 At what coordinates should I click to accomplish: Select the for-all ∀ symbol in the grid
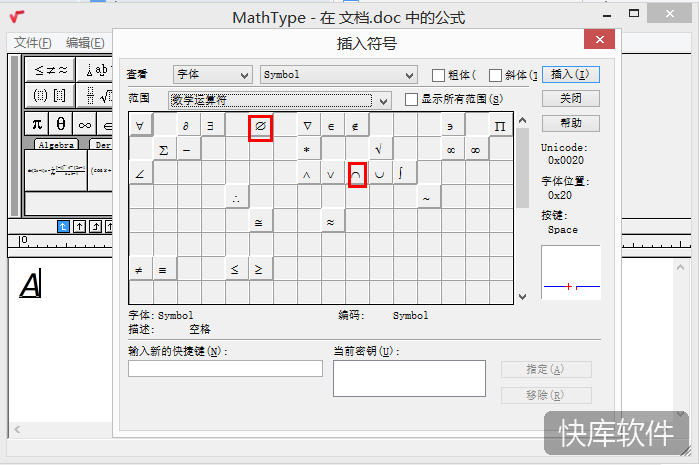(140, 124)
